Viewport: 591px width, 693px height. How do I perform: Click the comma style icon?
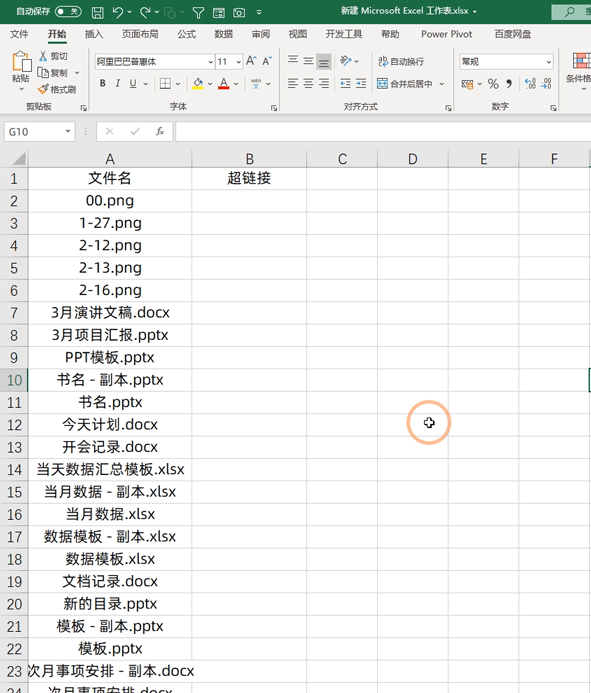point(509,84)
